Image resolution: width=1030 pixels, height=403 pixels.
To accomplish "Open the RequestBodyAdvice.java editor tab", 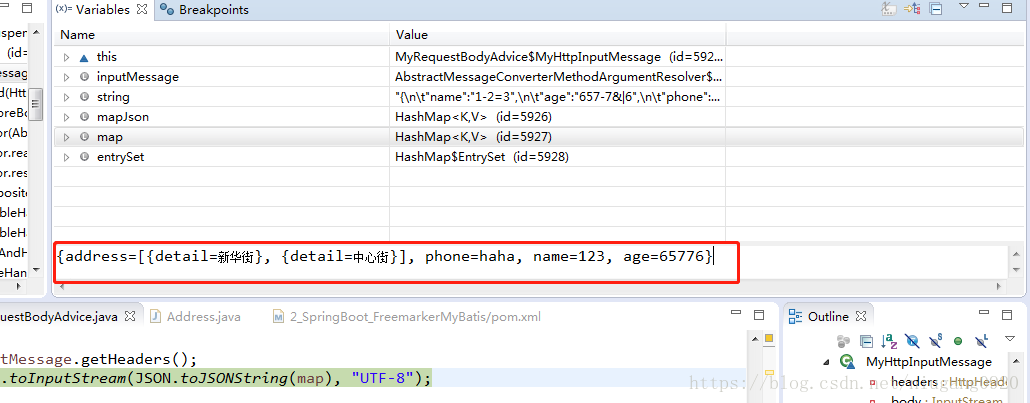I will coord(59,316).
